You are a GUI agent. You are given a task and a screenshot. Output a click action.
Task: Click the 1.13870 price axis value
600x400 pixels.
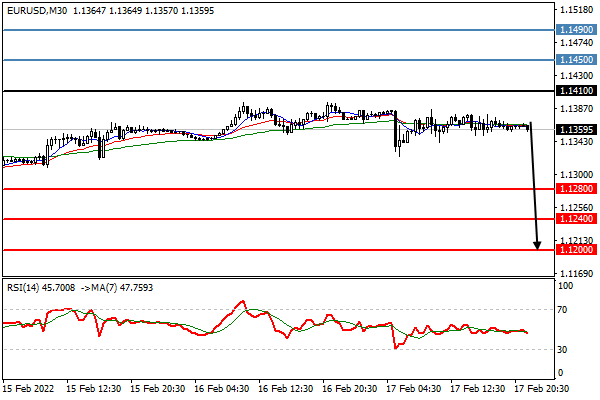[x=576, y=109]
